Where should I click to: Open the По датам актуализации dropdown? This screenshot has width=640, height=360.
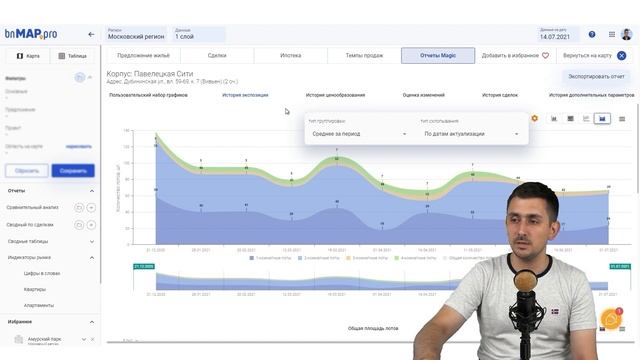tap(471, 134)
